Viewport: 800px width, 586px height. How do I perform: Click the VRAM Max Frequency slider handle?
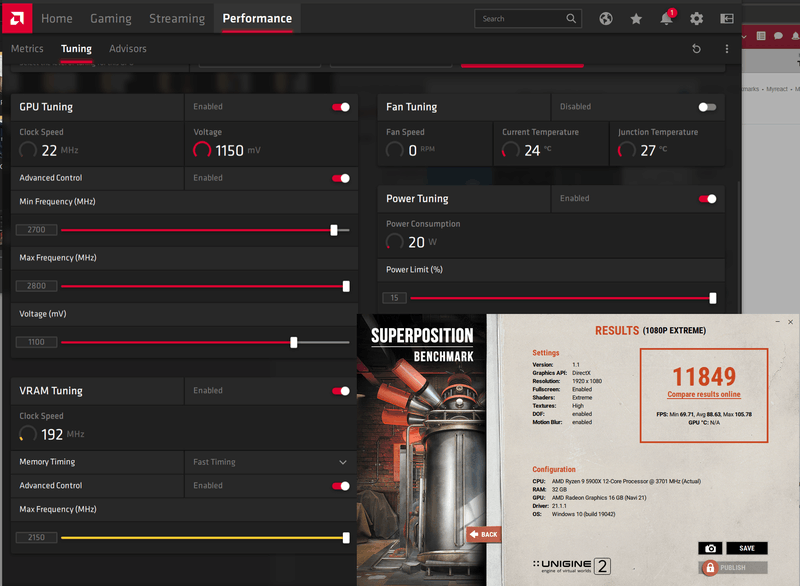[346, 538]
